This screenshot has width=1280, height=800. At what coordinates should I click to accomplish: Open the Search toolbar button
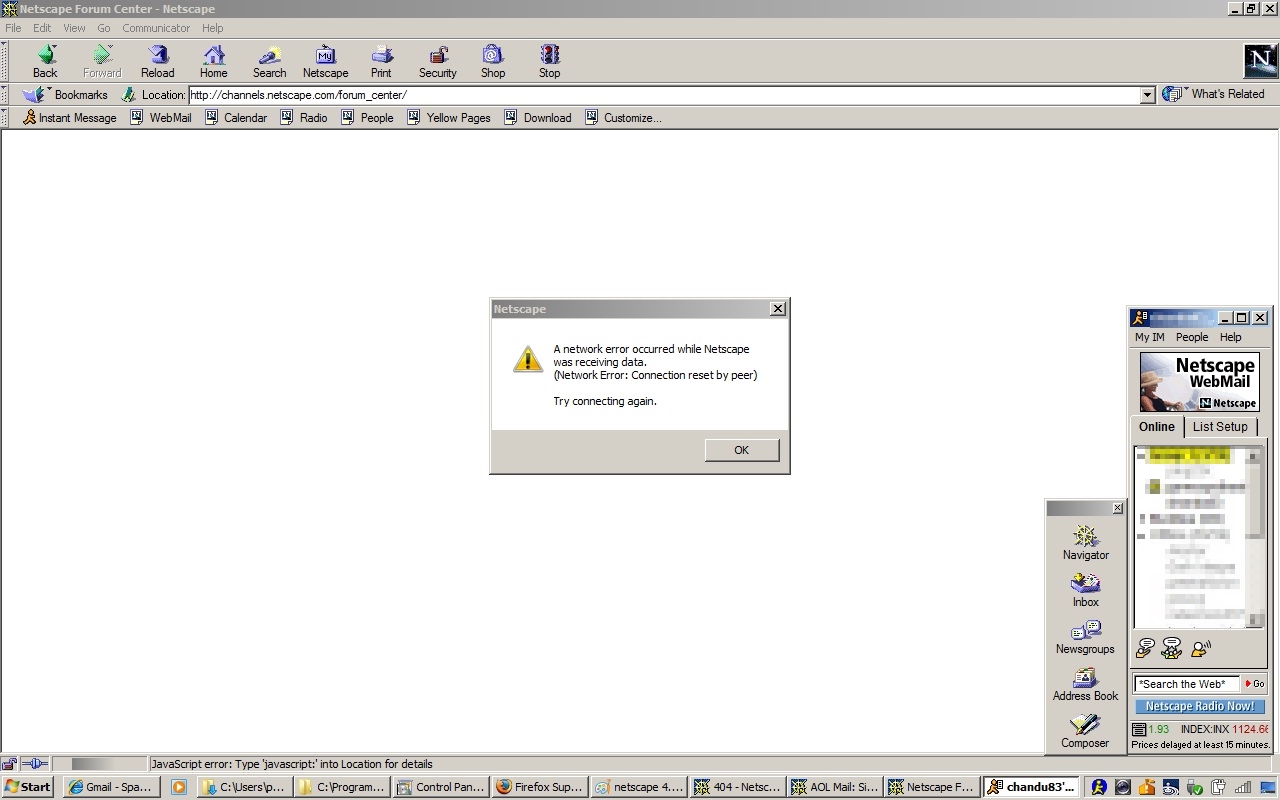point(269,61)
